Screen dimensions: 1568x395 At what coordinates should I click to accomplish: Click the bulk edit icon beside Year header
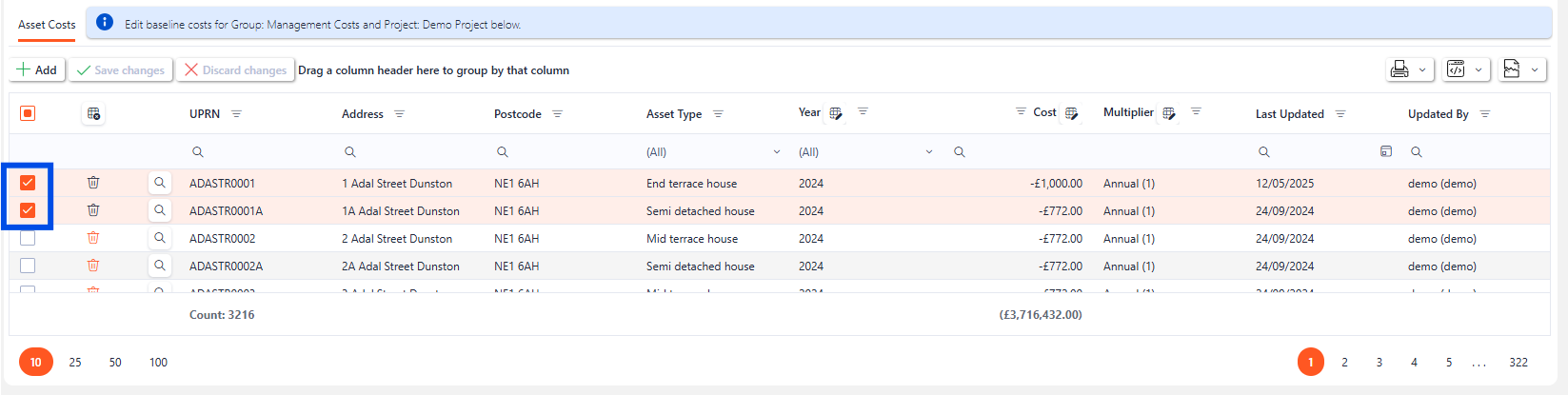tap(836, 113)
